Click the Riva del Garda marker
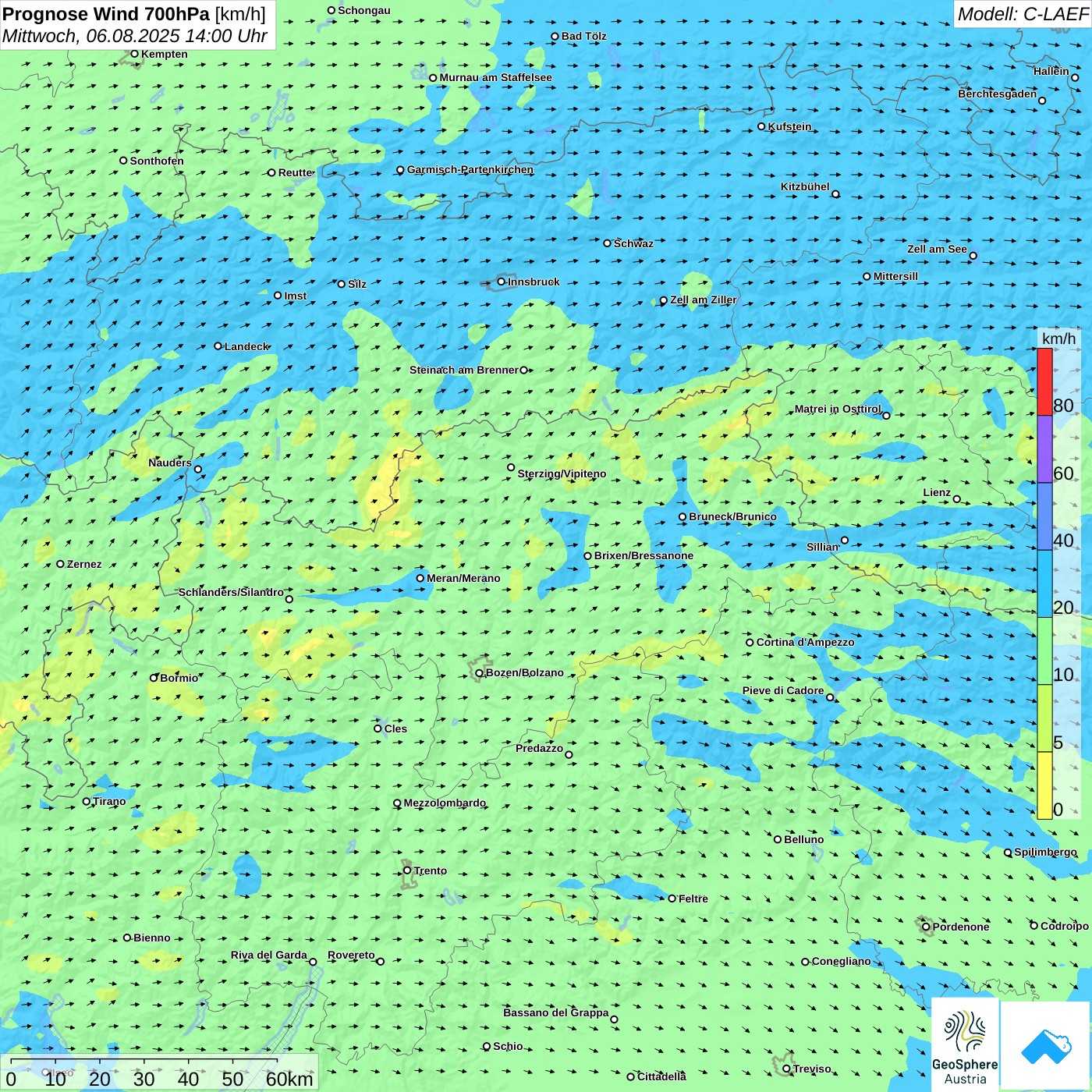 pos(314,962)
